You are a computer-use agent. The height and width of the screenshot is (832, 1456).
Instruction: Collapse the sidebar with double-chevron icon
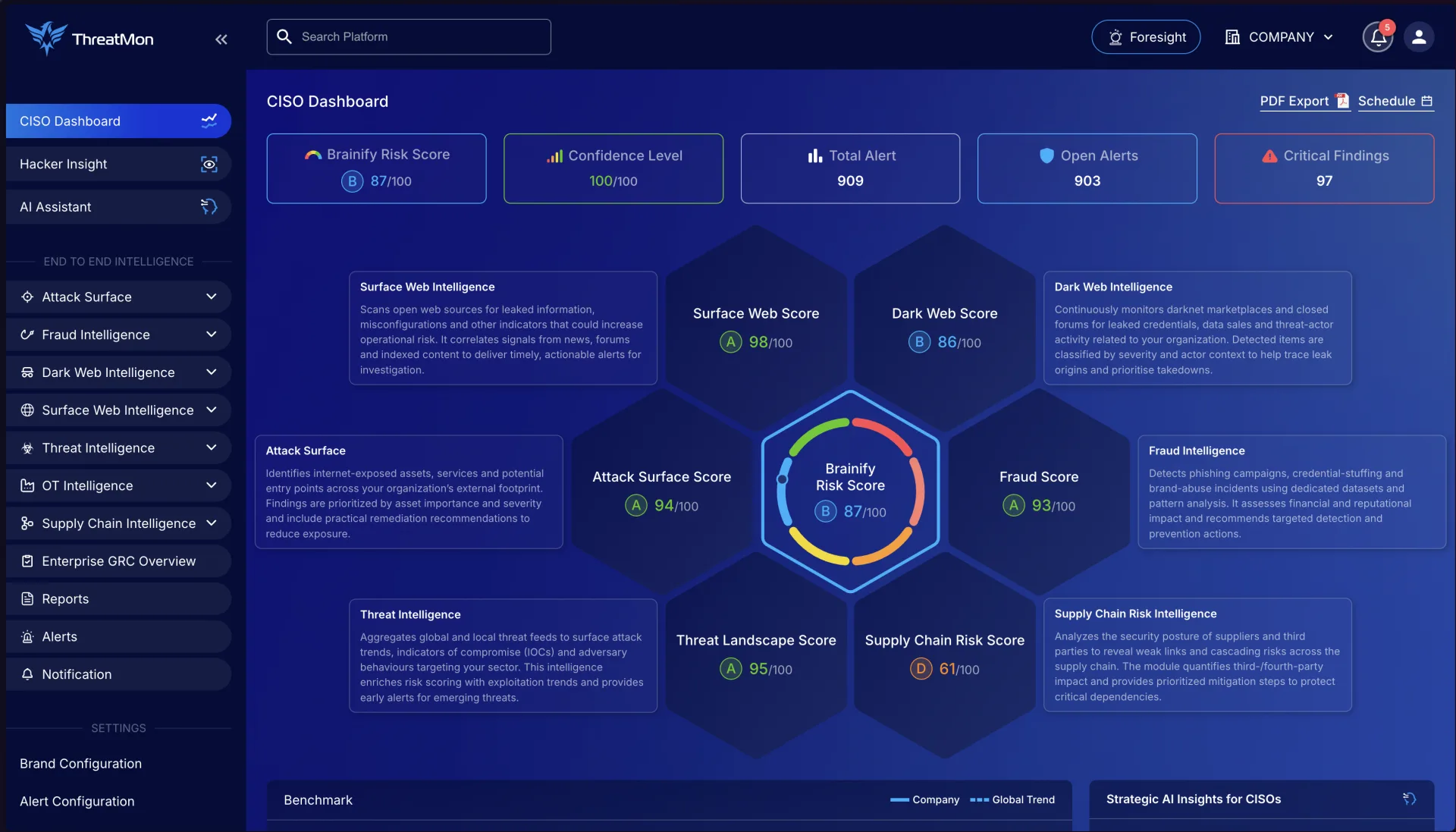(221, 39)
